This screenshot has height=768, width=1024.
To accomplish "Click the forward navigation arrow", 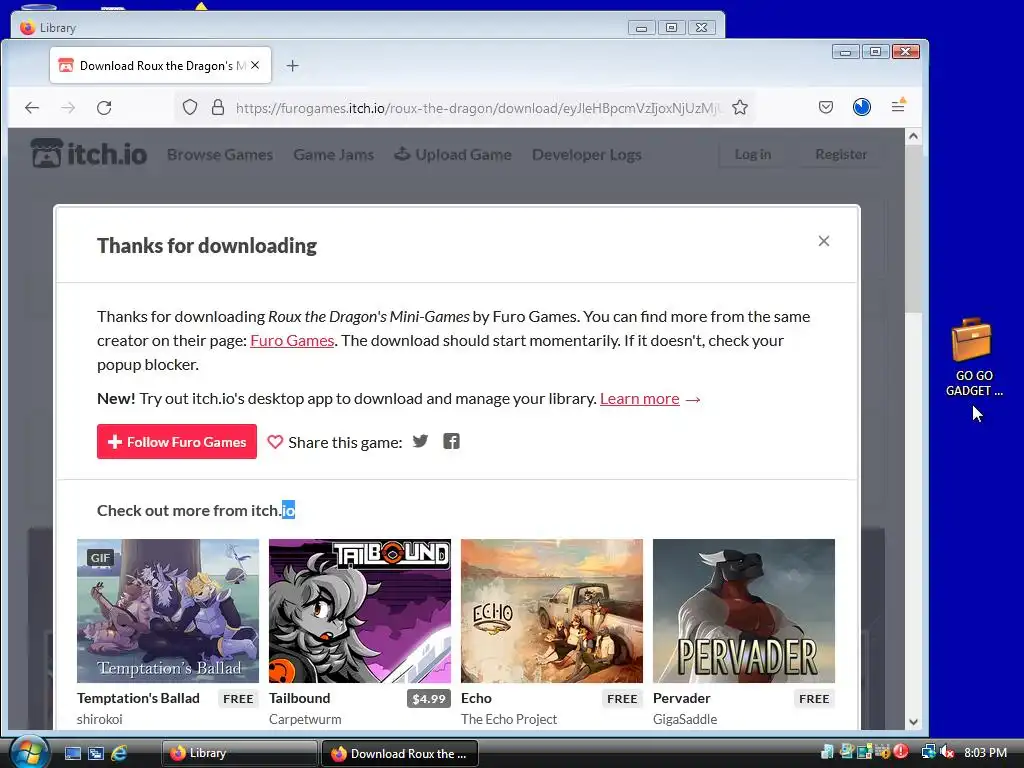I will coord(68,108).
